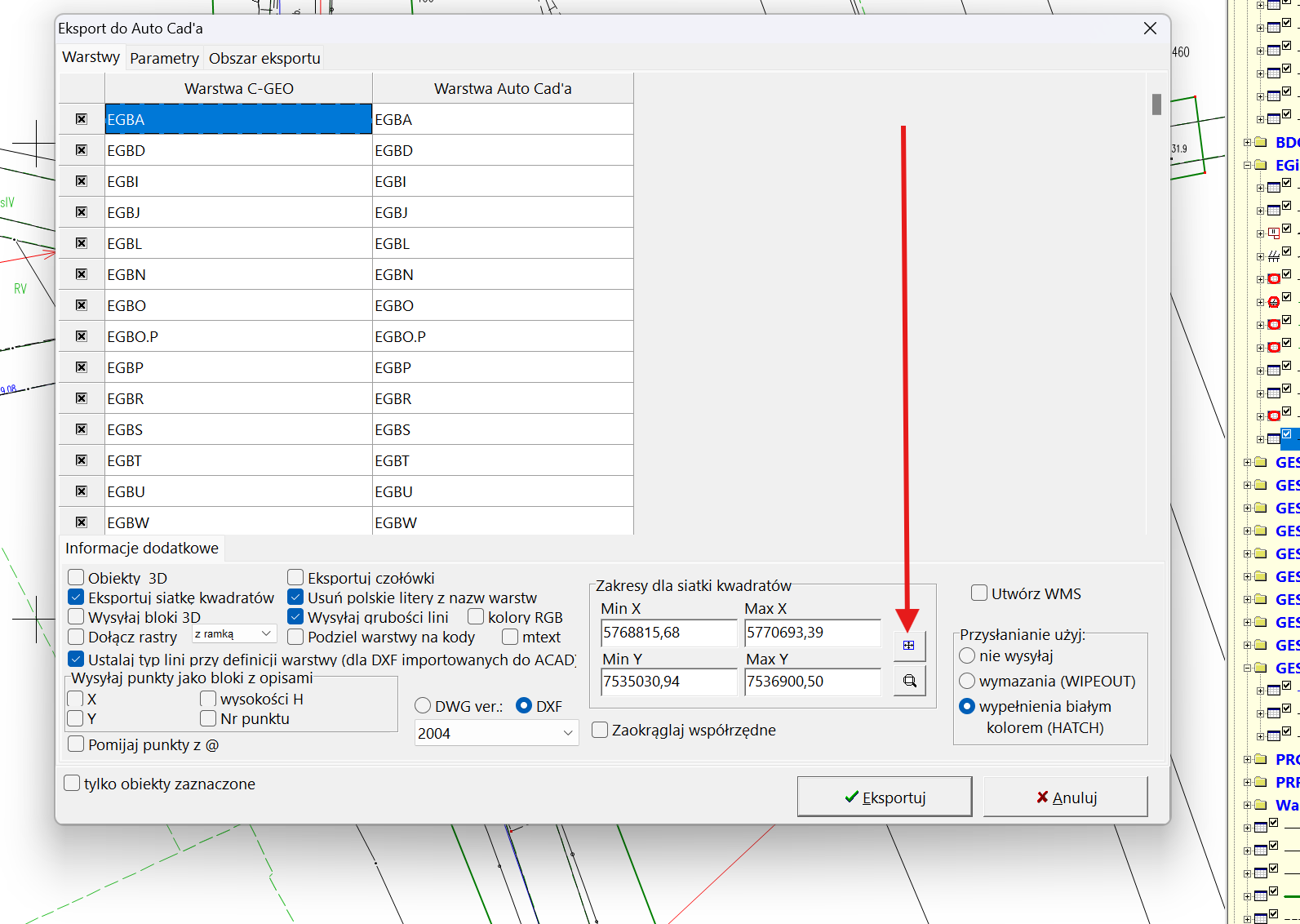Toggle export mark for EGBI layer row
The width and height of the screenshot is (1300, 924).
pos(82,181)
